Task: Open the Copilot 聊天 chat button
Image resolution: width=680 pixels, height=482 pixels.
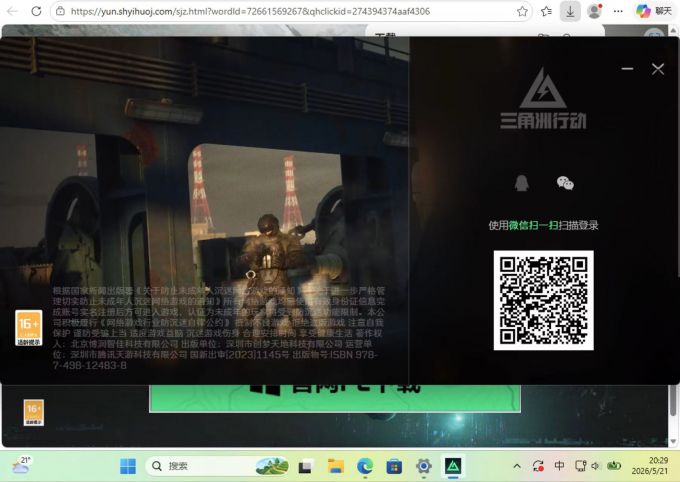Action: (653, 11)
